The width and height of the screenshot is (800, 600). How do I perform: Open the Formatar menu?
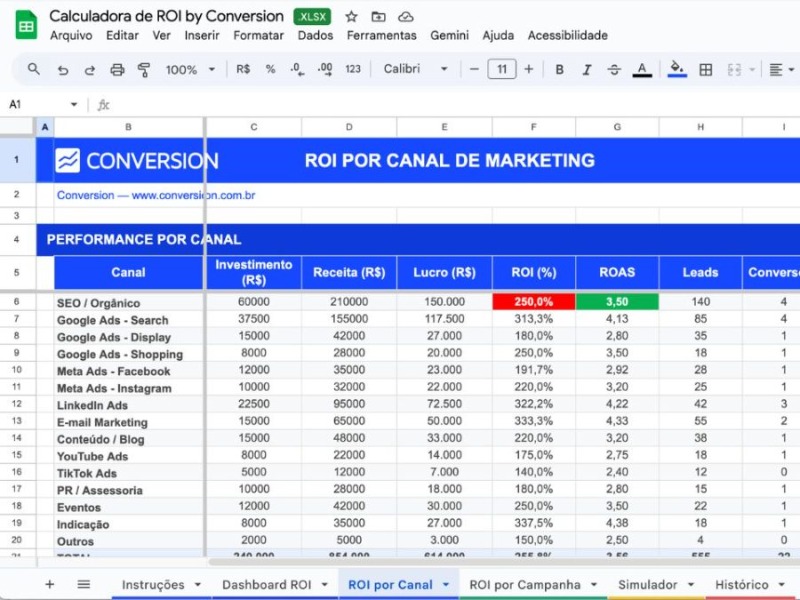[x=259, y=35]
